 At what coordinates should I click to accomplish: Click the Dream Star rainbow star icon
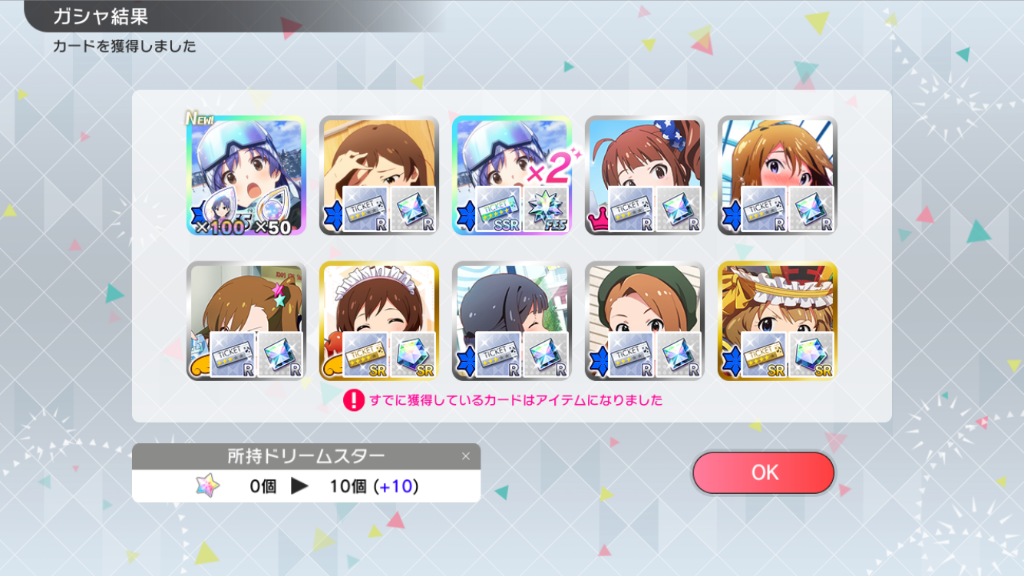(208, 486)
